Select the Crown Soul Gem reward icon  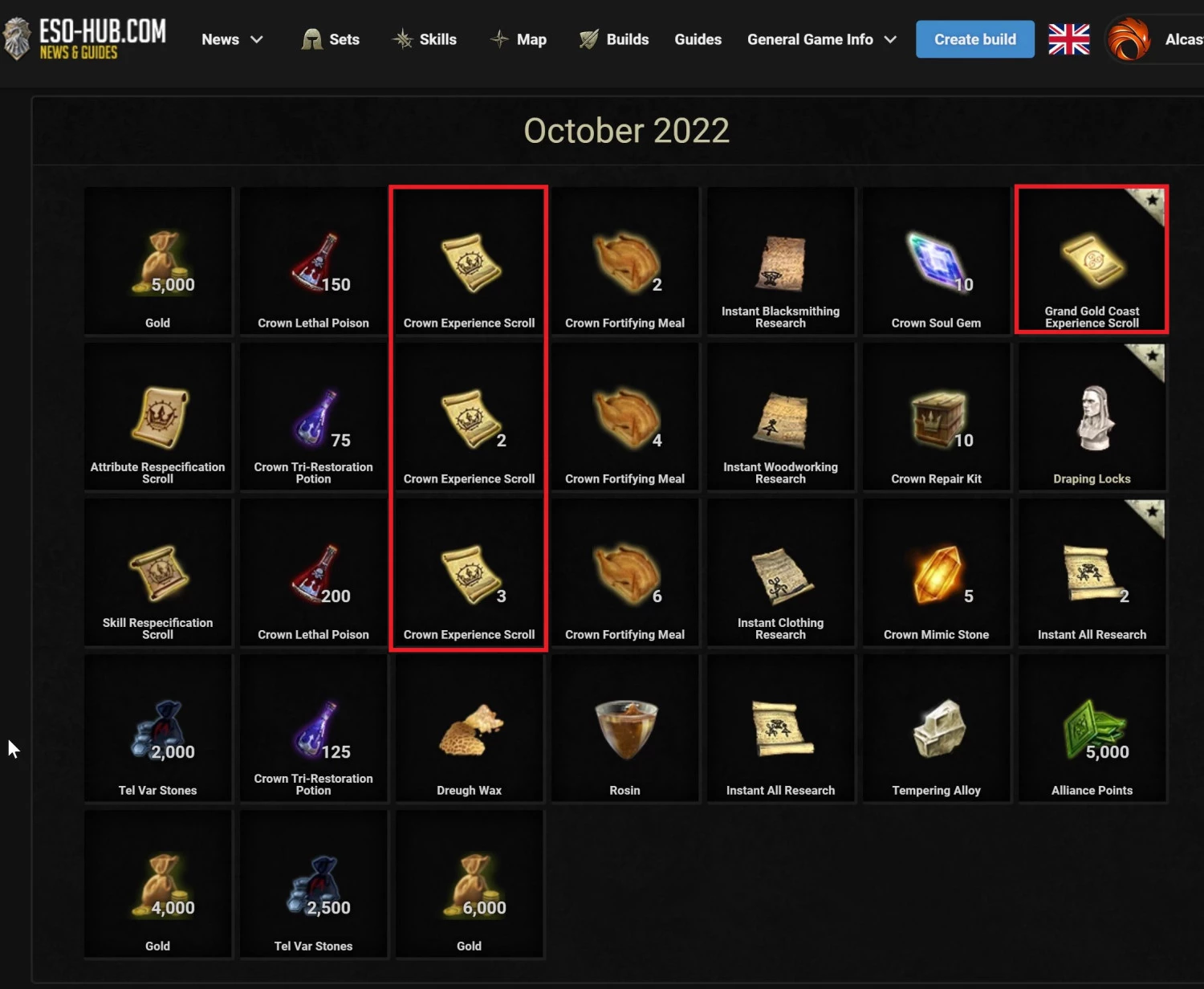(x=936, y=260)
